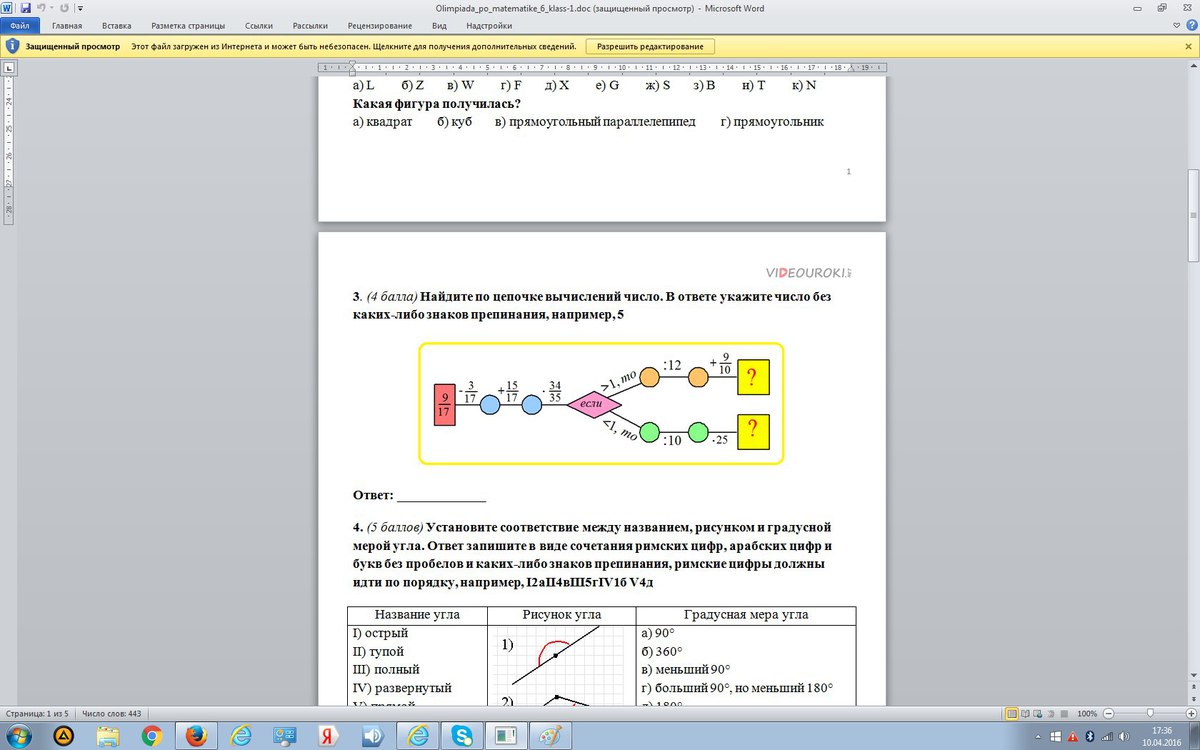
Task: Click the zoom out minus button
Action: coord(1107,713)
